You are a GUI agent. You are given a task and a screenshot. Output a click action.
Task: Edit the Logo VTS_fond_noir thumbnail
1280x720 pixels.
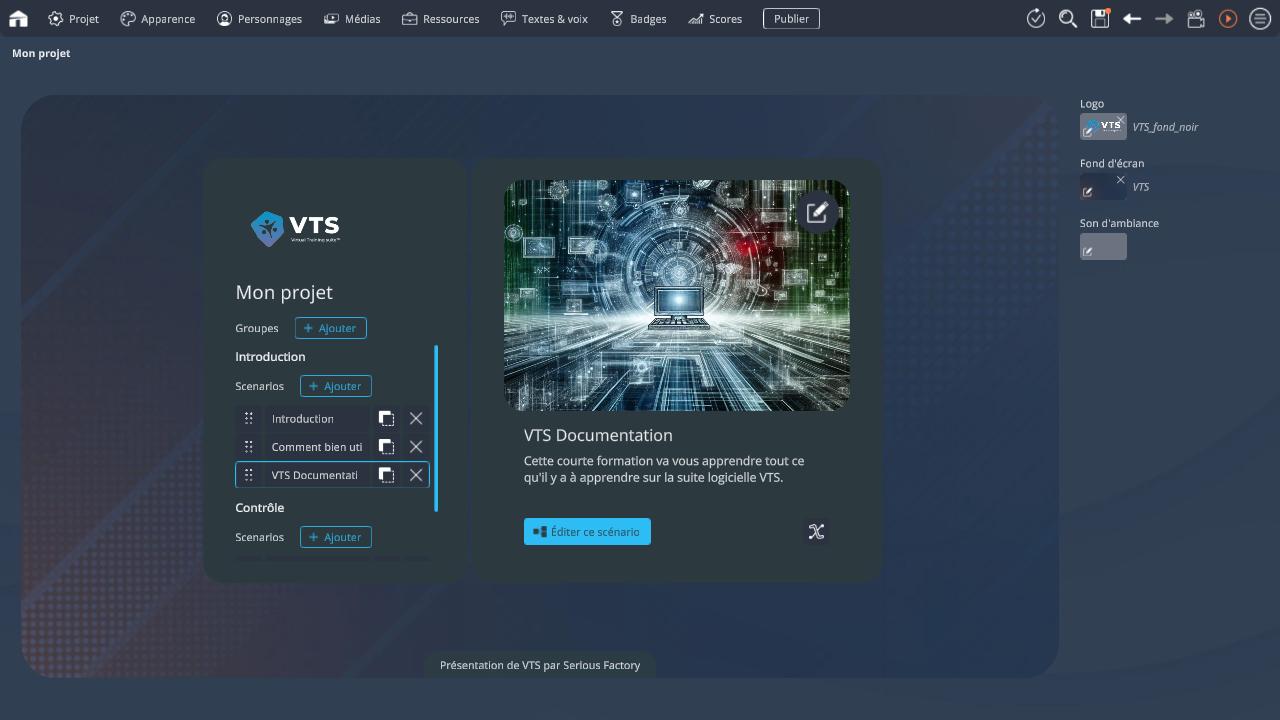pyautogui.click(x=1089, y=131)
